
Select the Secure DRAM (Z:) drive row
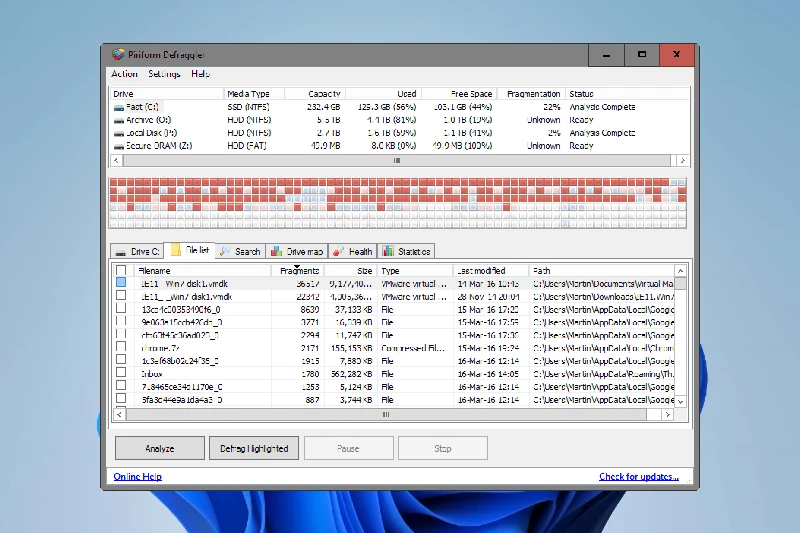tap(399, 146)
